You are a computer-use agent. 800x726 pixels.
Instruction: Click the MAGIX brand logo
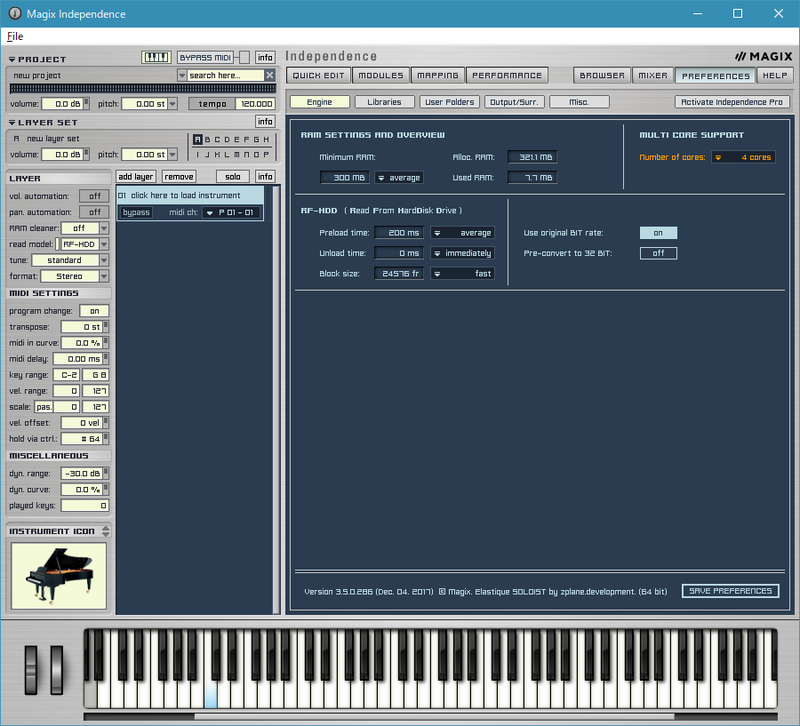tap(763, 56)
